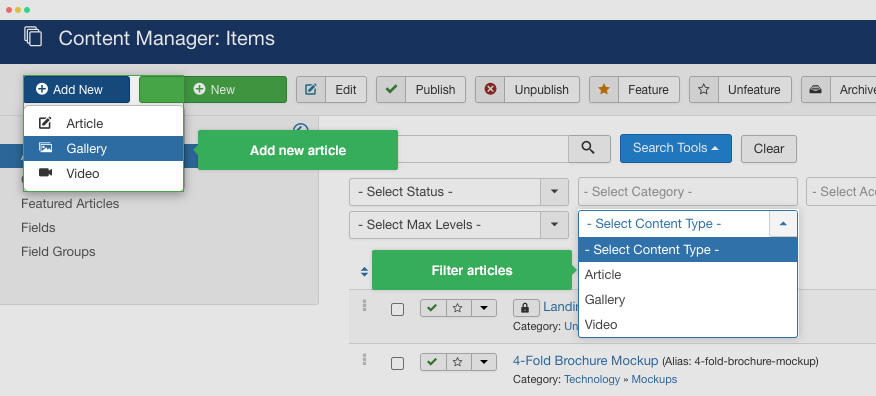The width and height of the screenshot is (876, 396).
Task: Click the outline star Unfeature icon
Action: (x=704, y=89)
